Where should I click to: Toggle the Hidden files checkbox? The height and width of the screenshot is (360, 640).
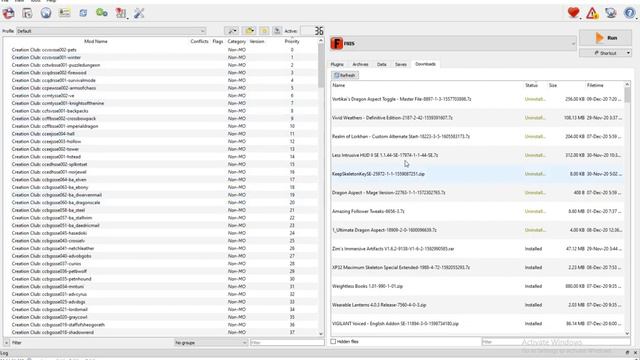(333, 341)
